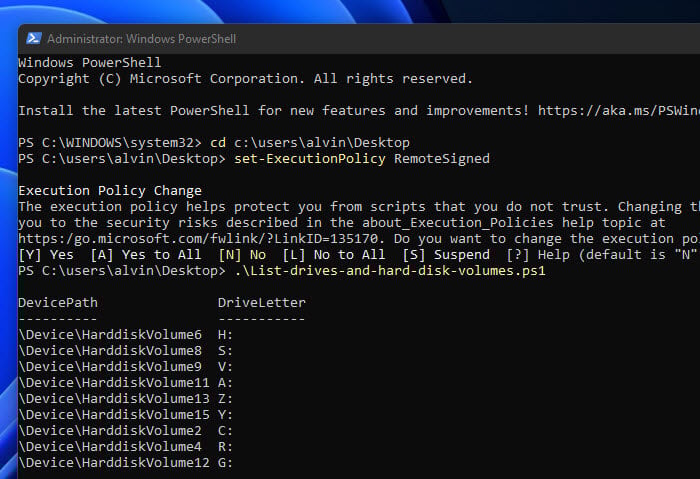Click the DriveLetter column header
700x479 pixels.
(x=262, y=303)
